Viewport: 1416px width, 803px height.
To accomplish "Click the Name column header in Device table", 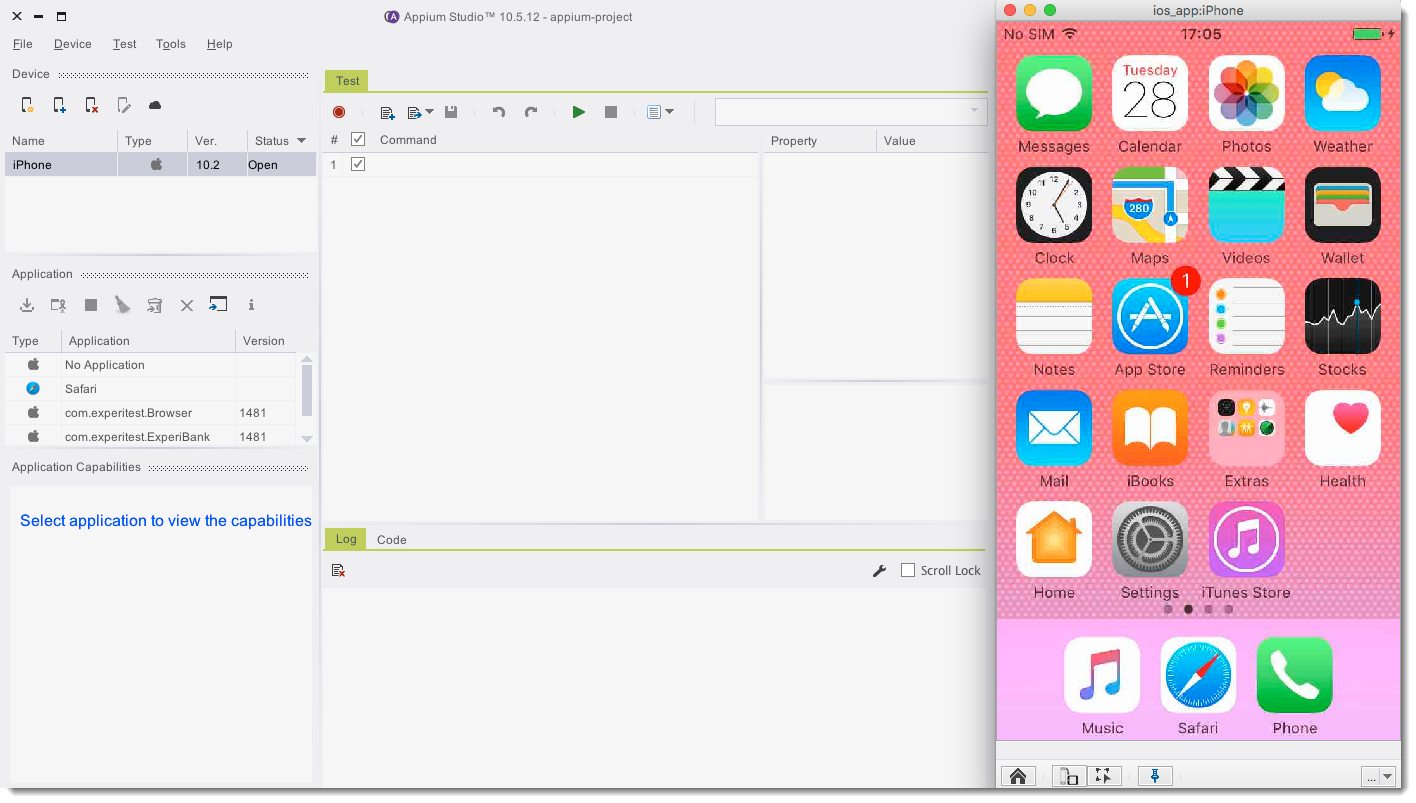I will coord(61,141).
